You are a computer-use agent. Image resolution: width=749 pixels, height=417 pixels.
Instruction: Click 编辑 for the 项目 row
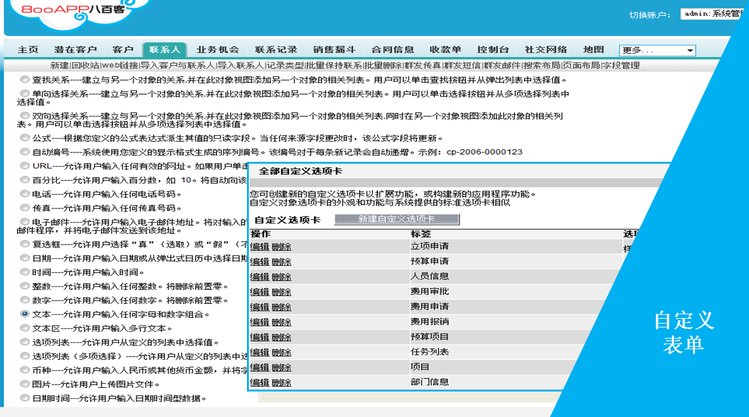(x=260, y=368)
